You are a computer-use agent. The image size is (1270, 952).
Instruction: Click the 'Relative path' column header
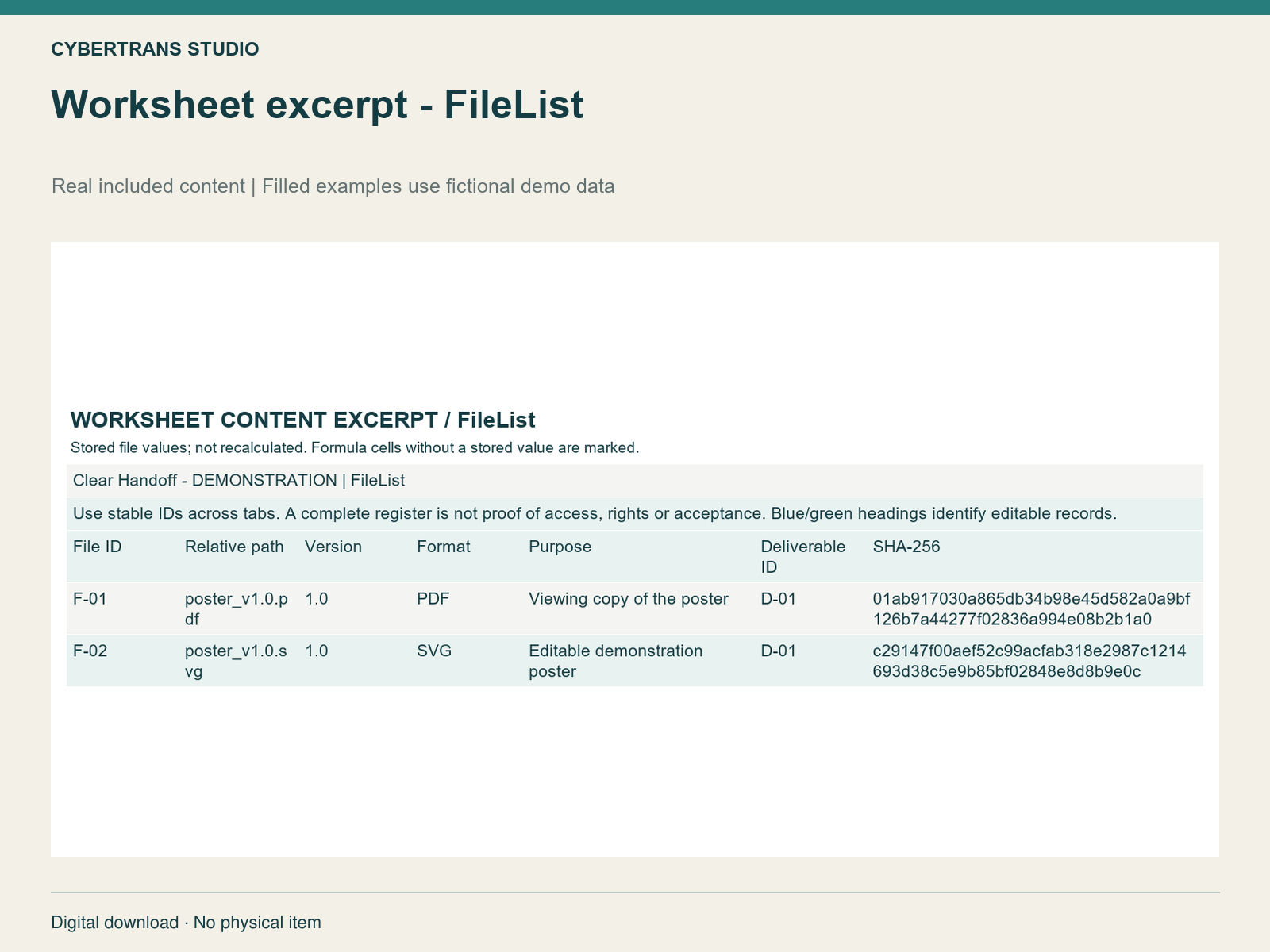tap(234, 547)
